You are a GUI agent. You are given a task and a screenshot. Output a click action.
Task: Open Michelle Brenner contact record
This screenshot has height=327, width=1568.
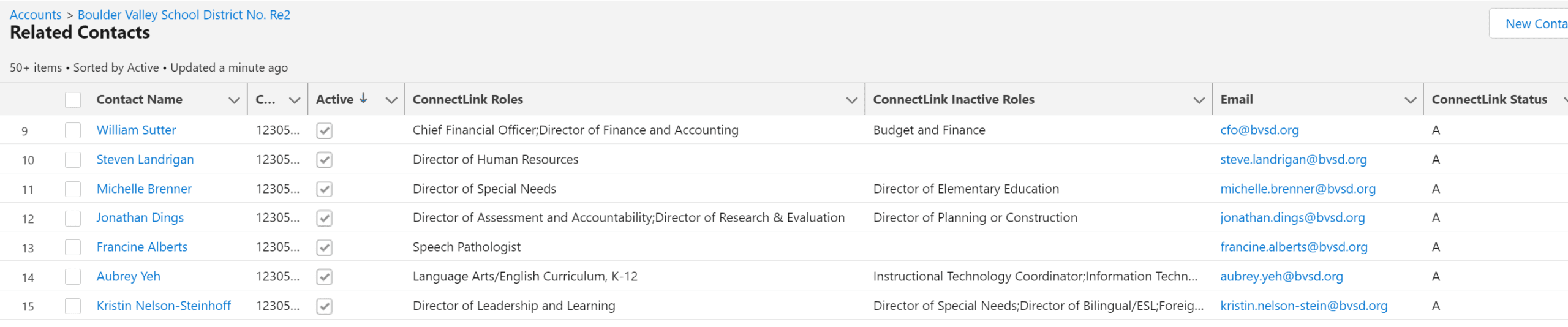[144, 189]
